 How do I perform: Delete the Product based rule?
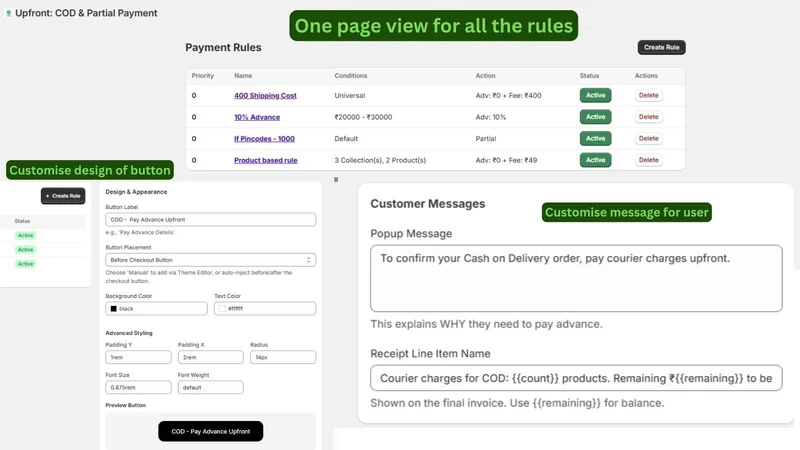[648, 160]
